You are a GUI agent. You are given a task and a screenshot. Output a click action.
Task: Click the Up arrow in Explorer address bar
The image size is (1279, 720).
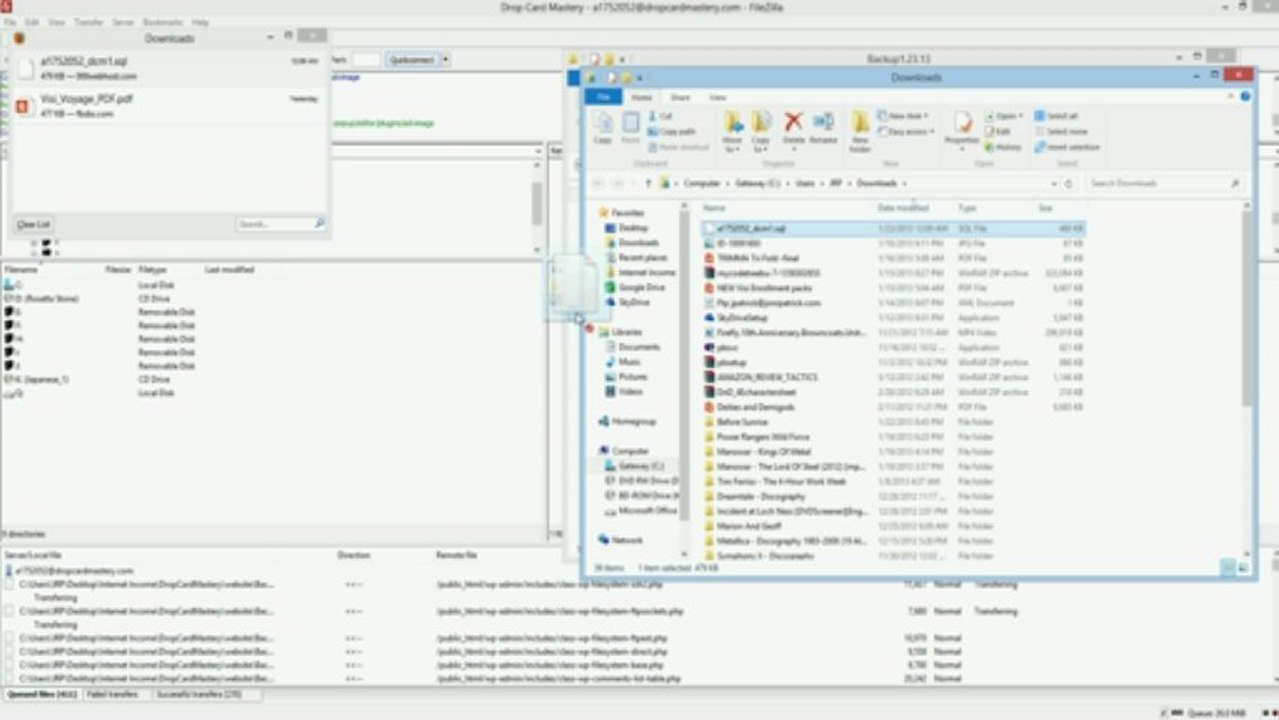click(647, 184)
